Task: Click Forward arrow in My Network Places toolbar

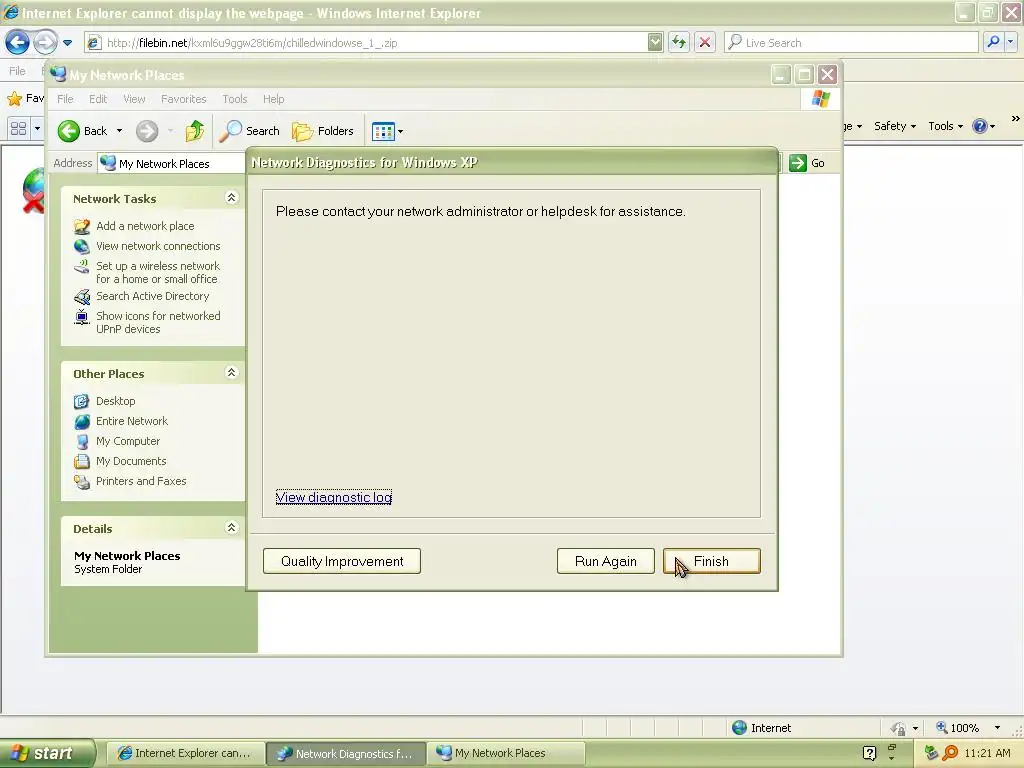Action: coord(147,131)
